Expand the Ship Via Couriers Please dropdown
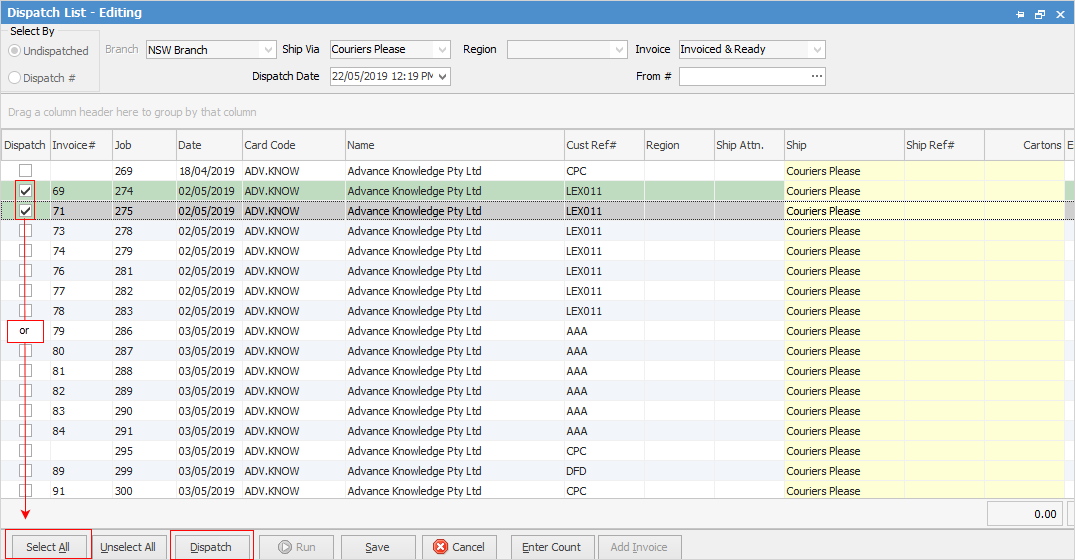The image size is (1075, 560). (442, 50)
